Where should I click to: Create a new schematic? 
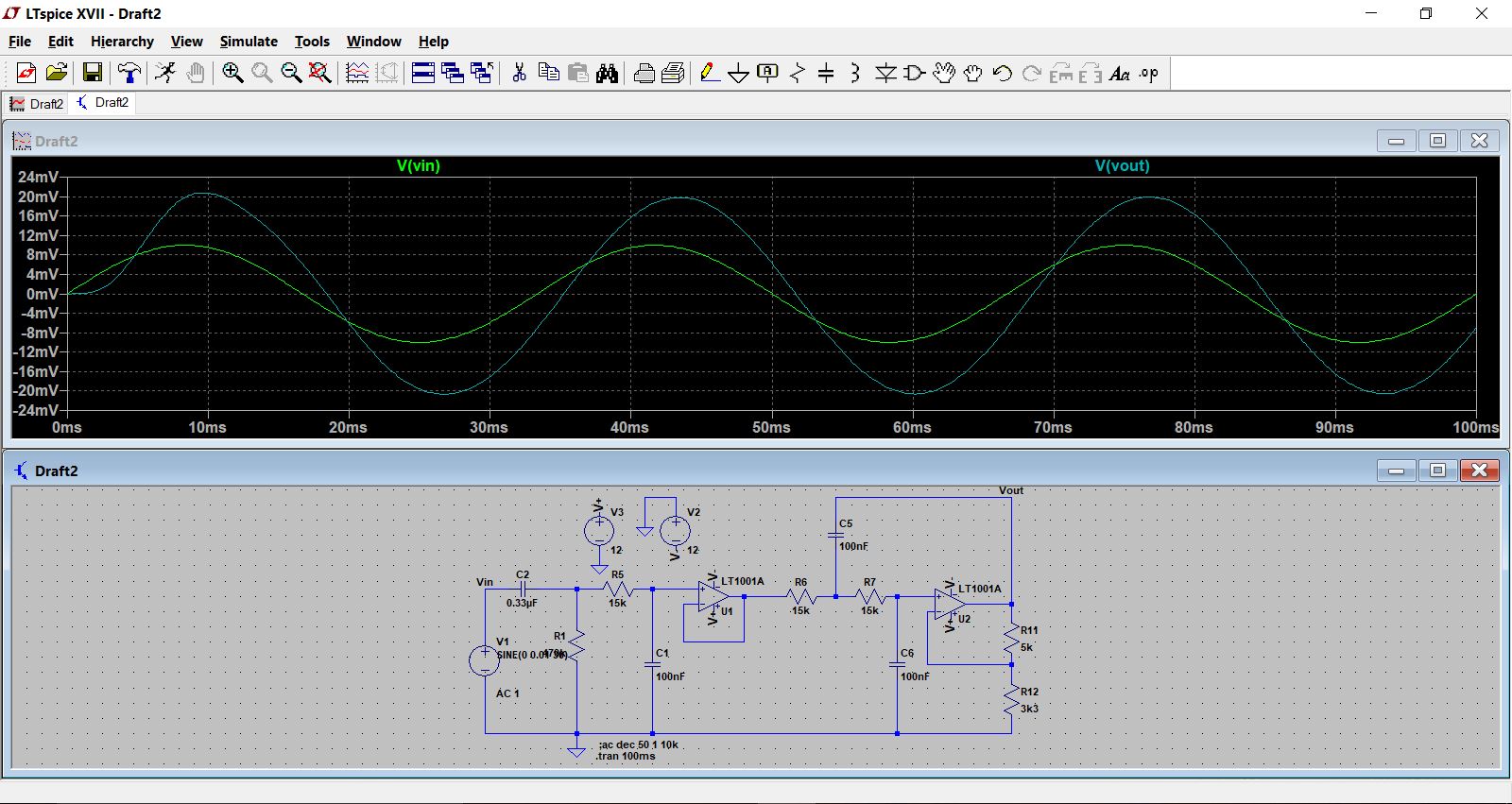tap(26, 73)
